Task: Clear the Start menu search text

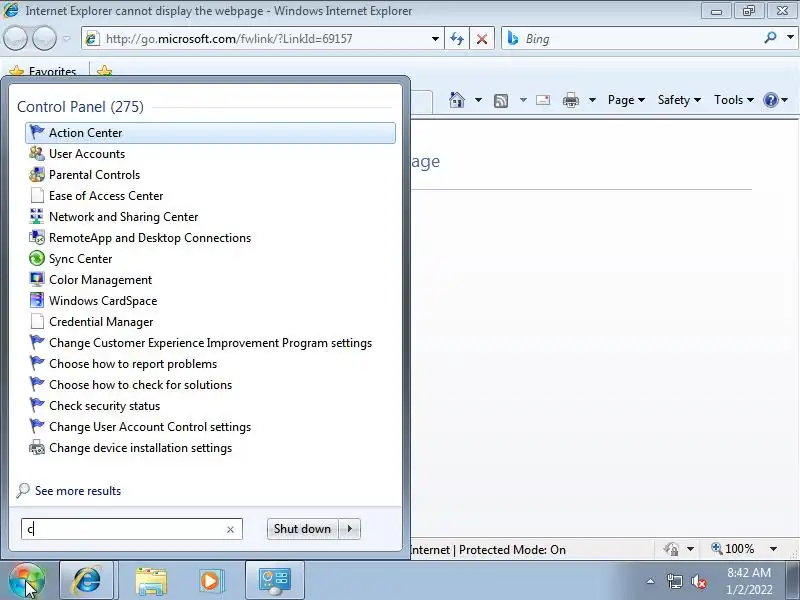Action: click(x=230, y=530)
